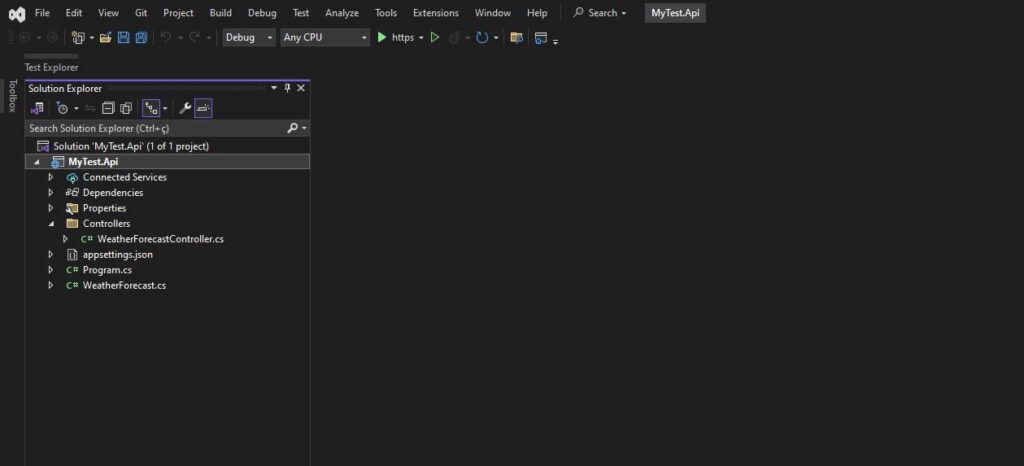Click Start Without Debugging outline play icon
The width and height of the screenshot is (1024, 466).
point(435,37)
